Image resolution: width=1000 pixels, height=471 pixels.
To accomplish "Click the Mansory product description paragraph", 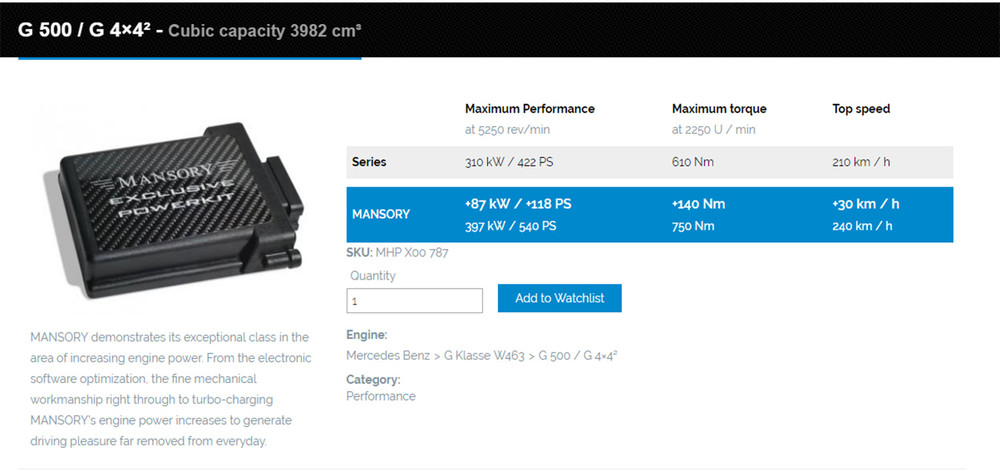I will click(170, 389).
